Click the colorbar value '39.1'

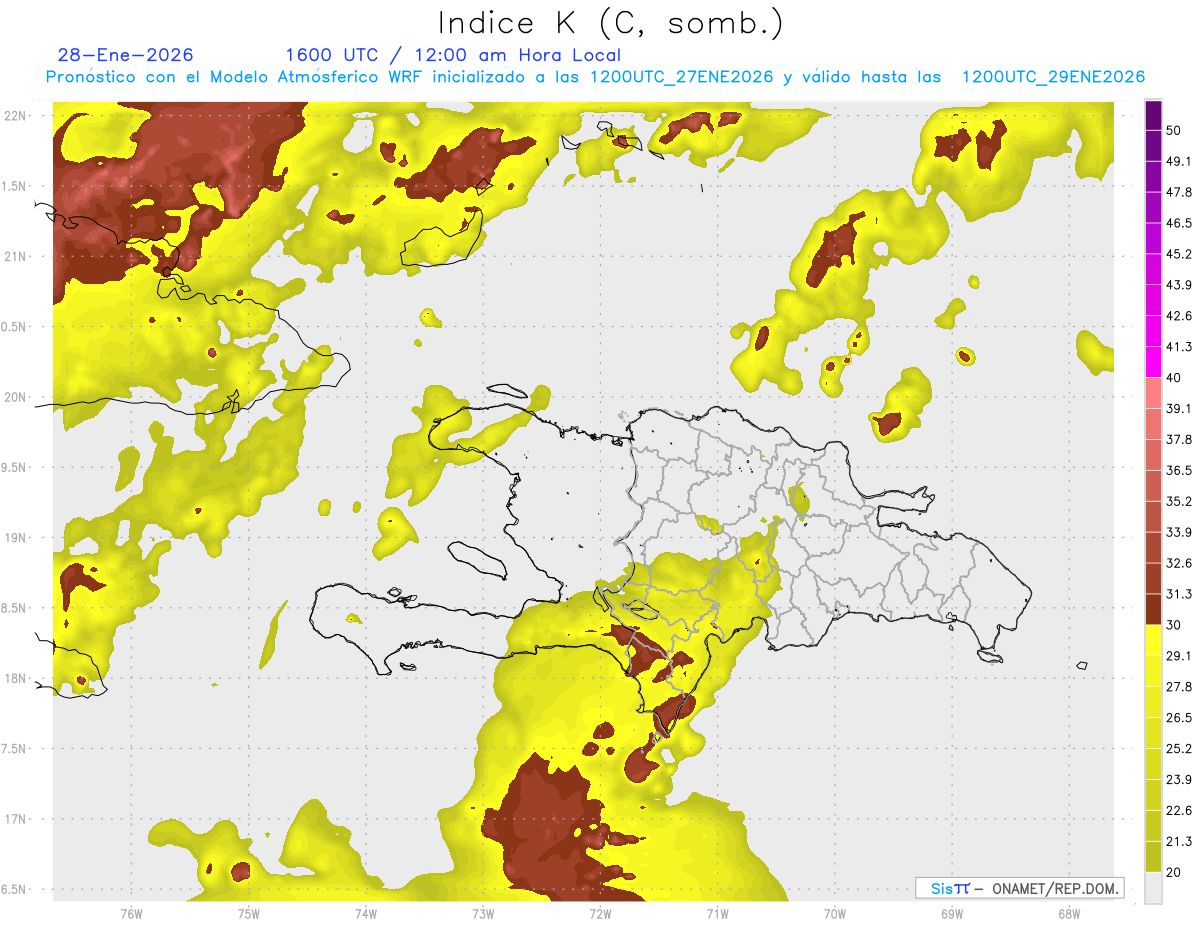(1179, 408)
